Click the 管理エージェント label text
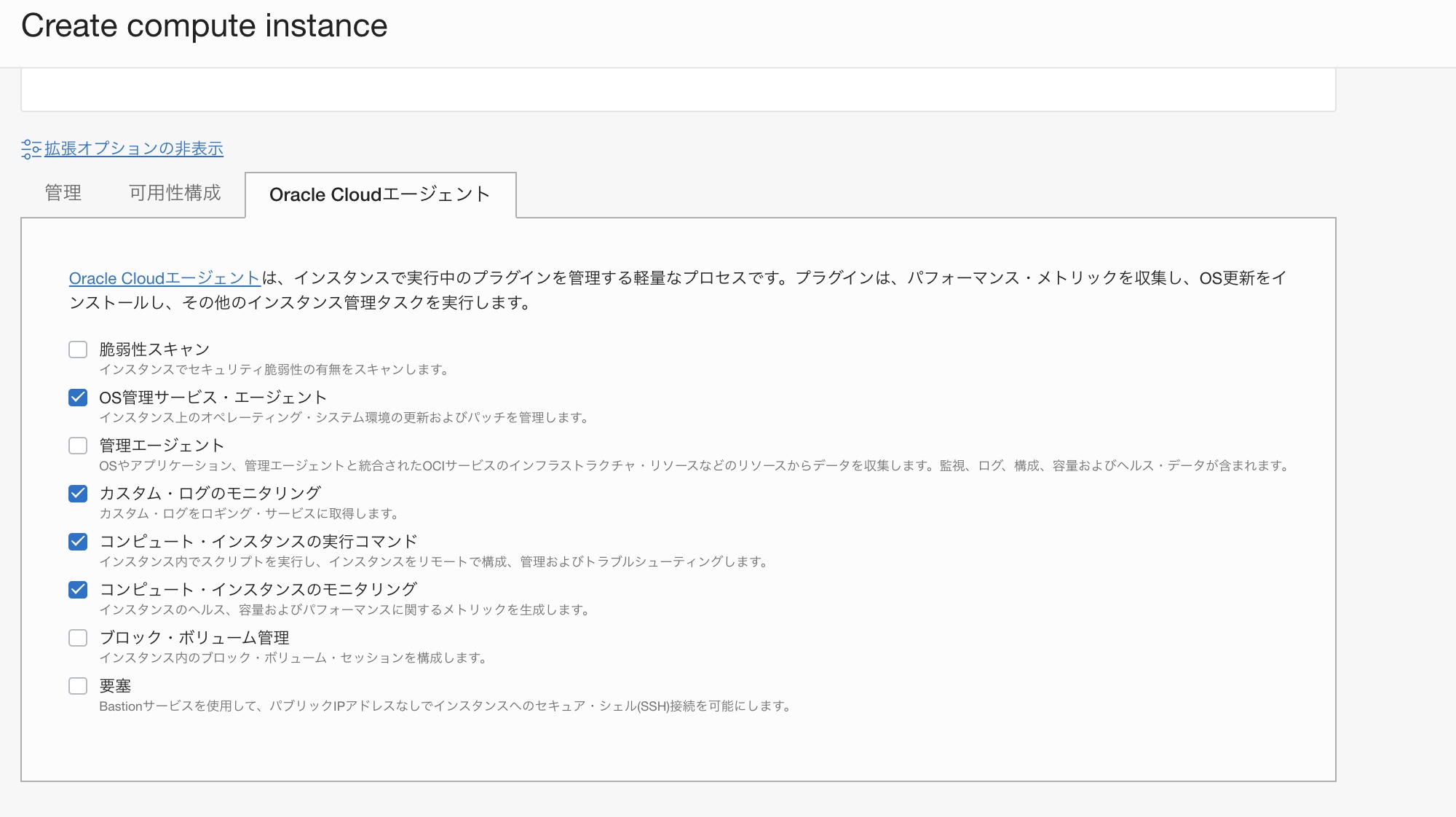This screenshot has width=1456, height=817. (x=162, y=446)
